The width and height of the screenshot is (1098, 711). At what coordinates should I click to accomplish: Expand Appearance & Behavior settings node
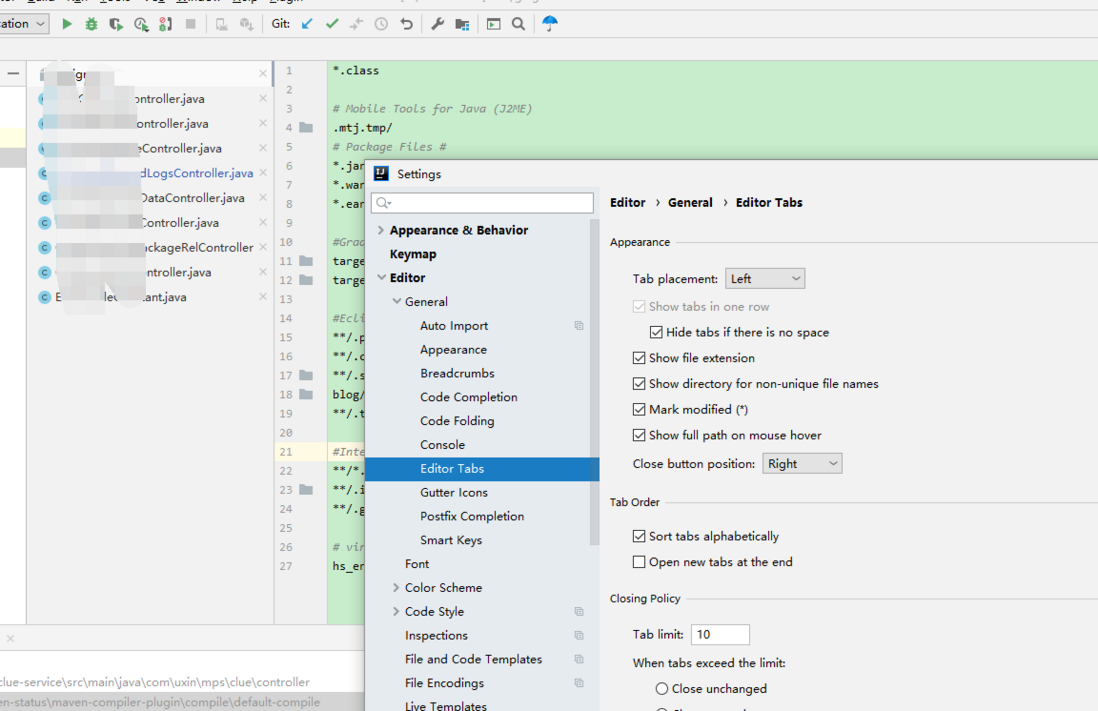tap(381, 230)
